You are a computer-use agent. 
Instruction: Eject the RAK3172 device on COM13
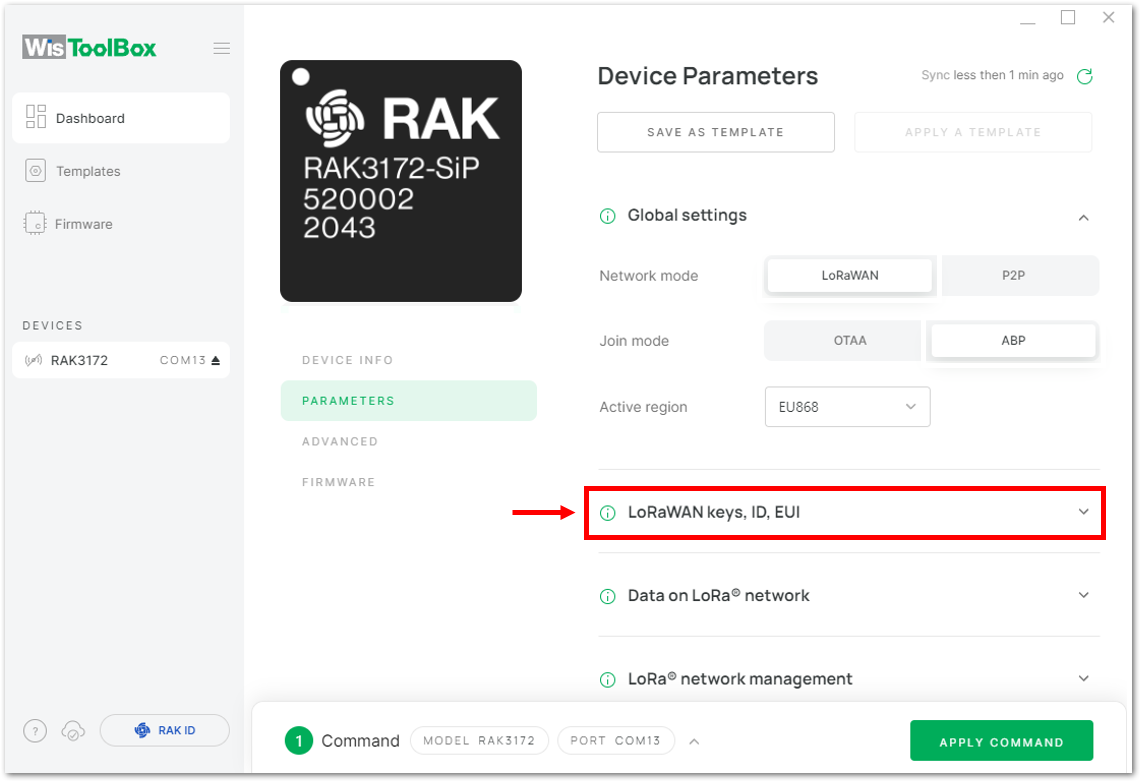pyautogui.click(x=215, y=360)
